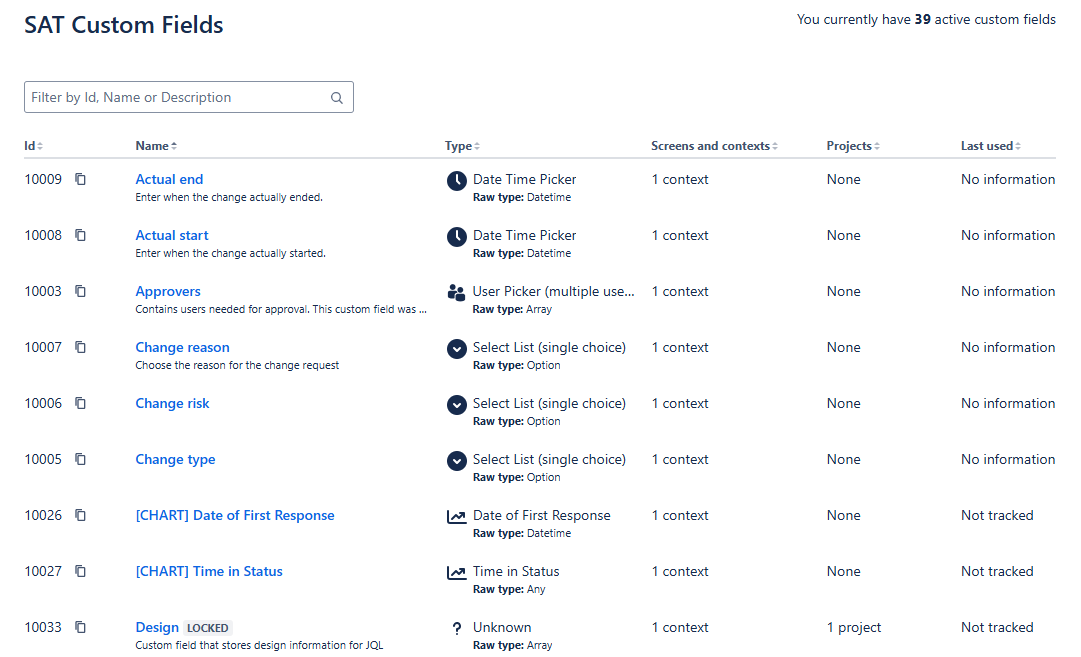Copy the ID 10033 of Design field

[x=81, y=628]
